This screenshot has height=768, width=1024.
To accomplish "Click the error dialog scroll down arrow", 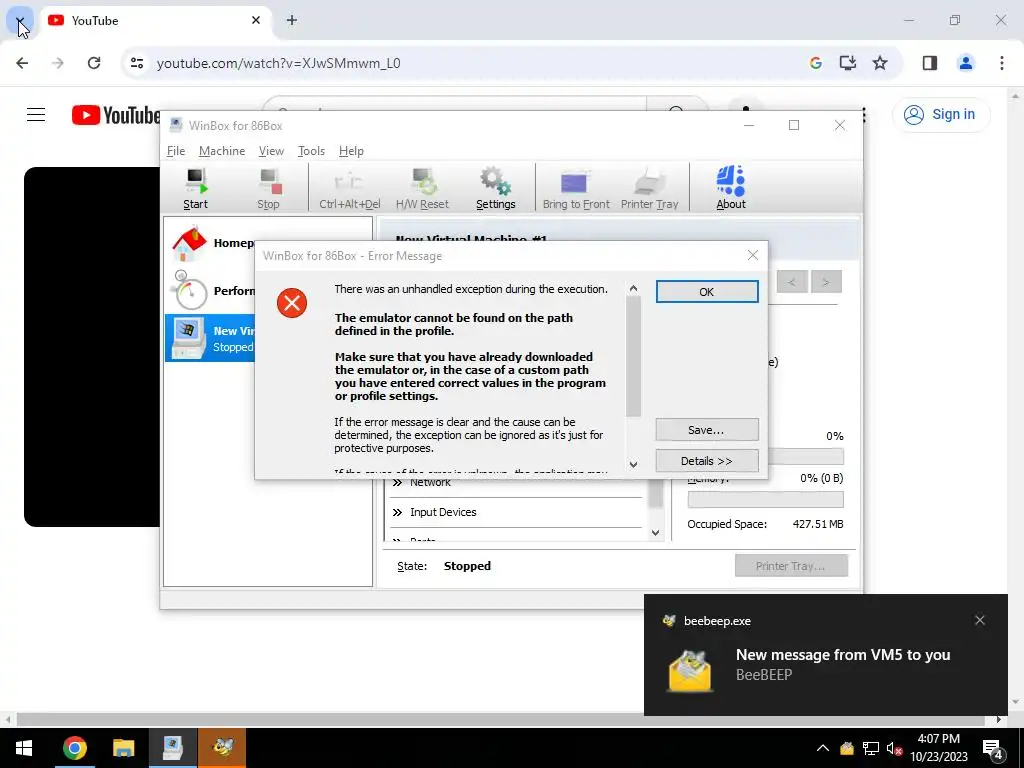I will 633,464.
